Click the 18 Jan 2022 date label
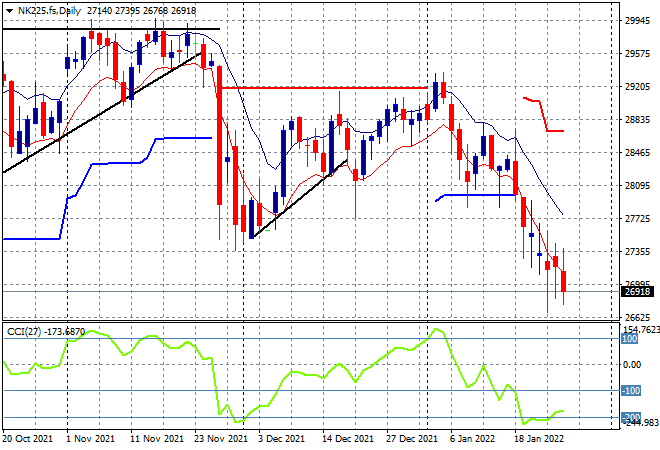 click(x=539, y=439)
